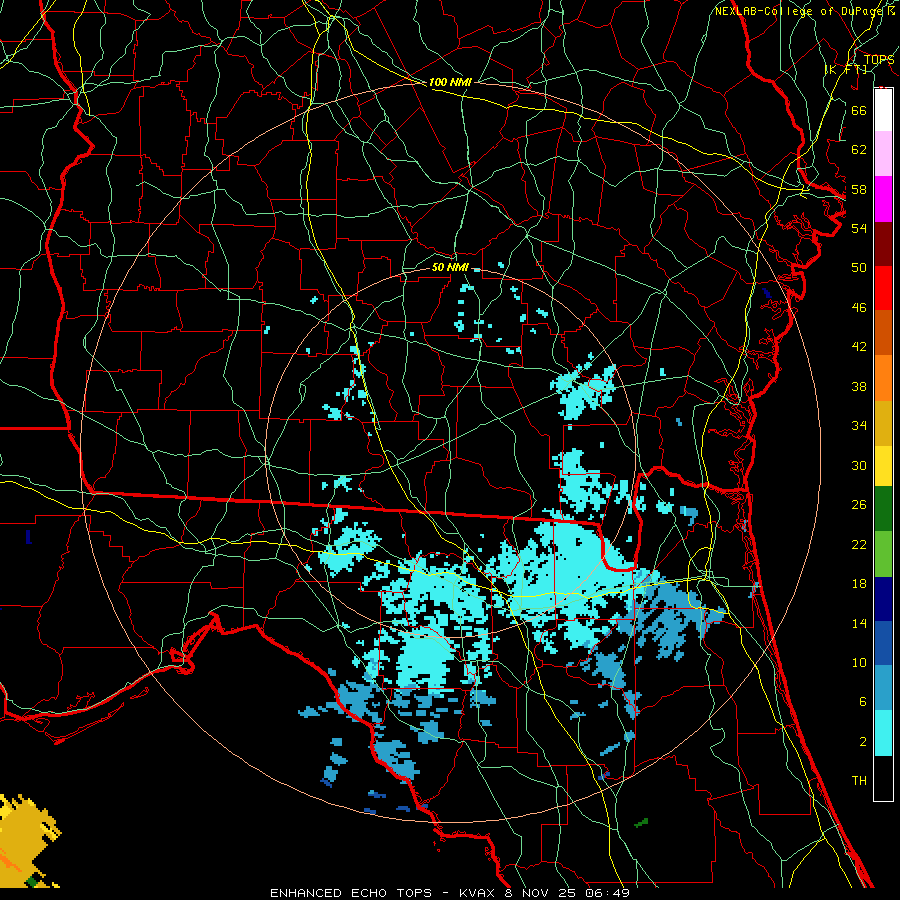Viewport: 900px width, 900px height.
Task: Click the medium blue swatch near 10
Action: (x=883, y=643)
